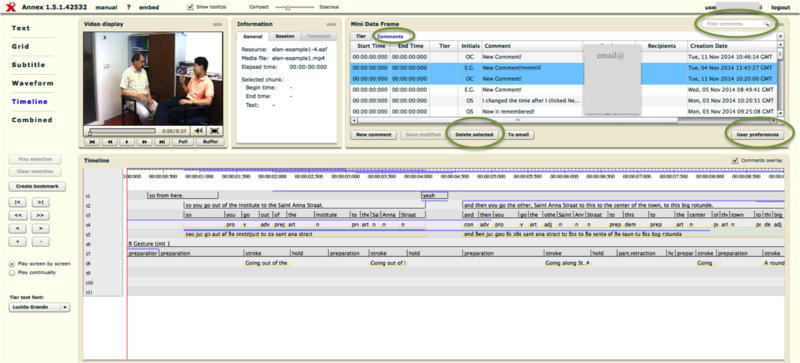Click table scroll-down arrow in comments list
Viewport: 800px width, 363px height.
tap(780, 113)
